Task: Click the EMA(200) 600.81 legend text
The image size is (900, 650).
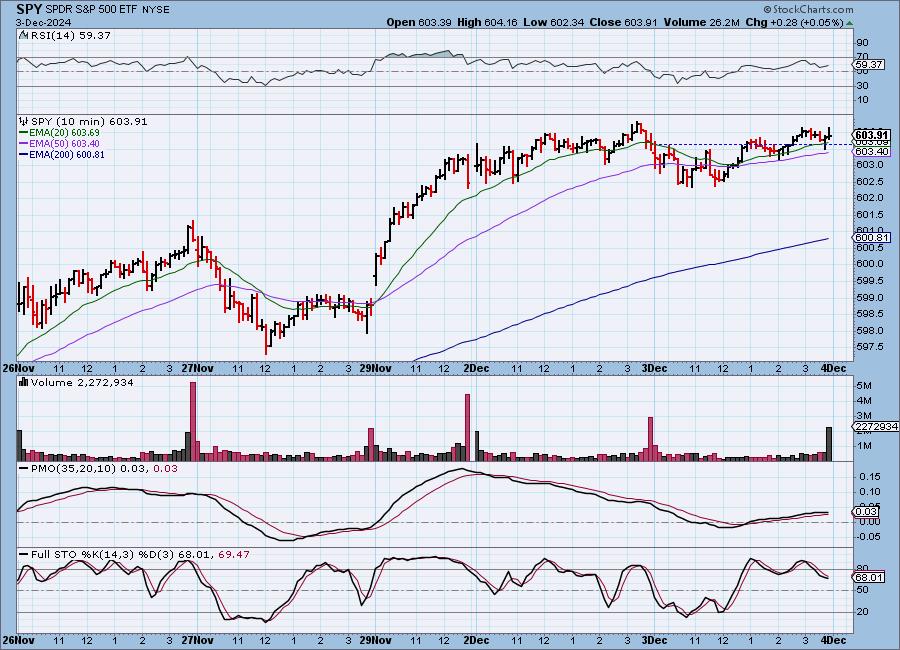Action: (x=67, y=154)
